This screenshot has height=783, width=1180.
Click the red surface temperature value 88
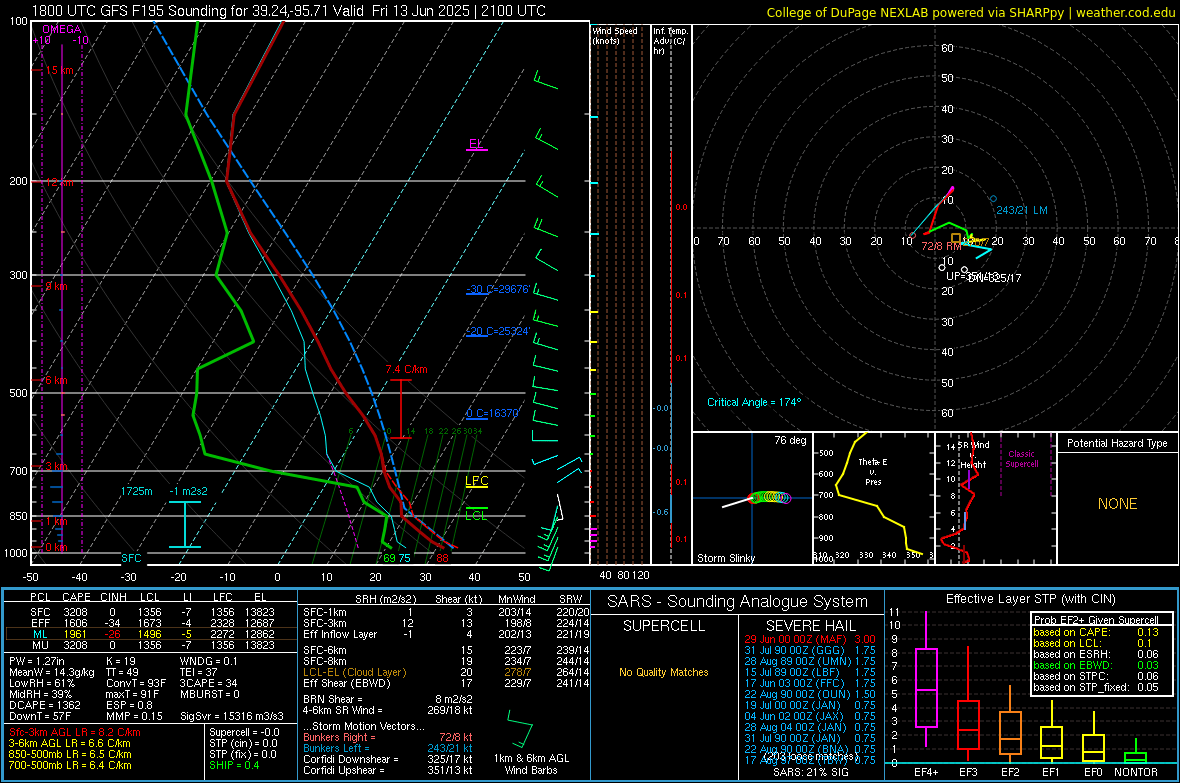pos(442,558)
